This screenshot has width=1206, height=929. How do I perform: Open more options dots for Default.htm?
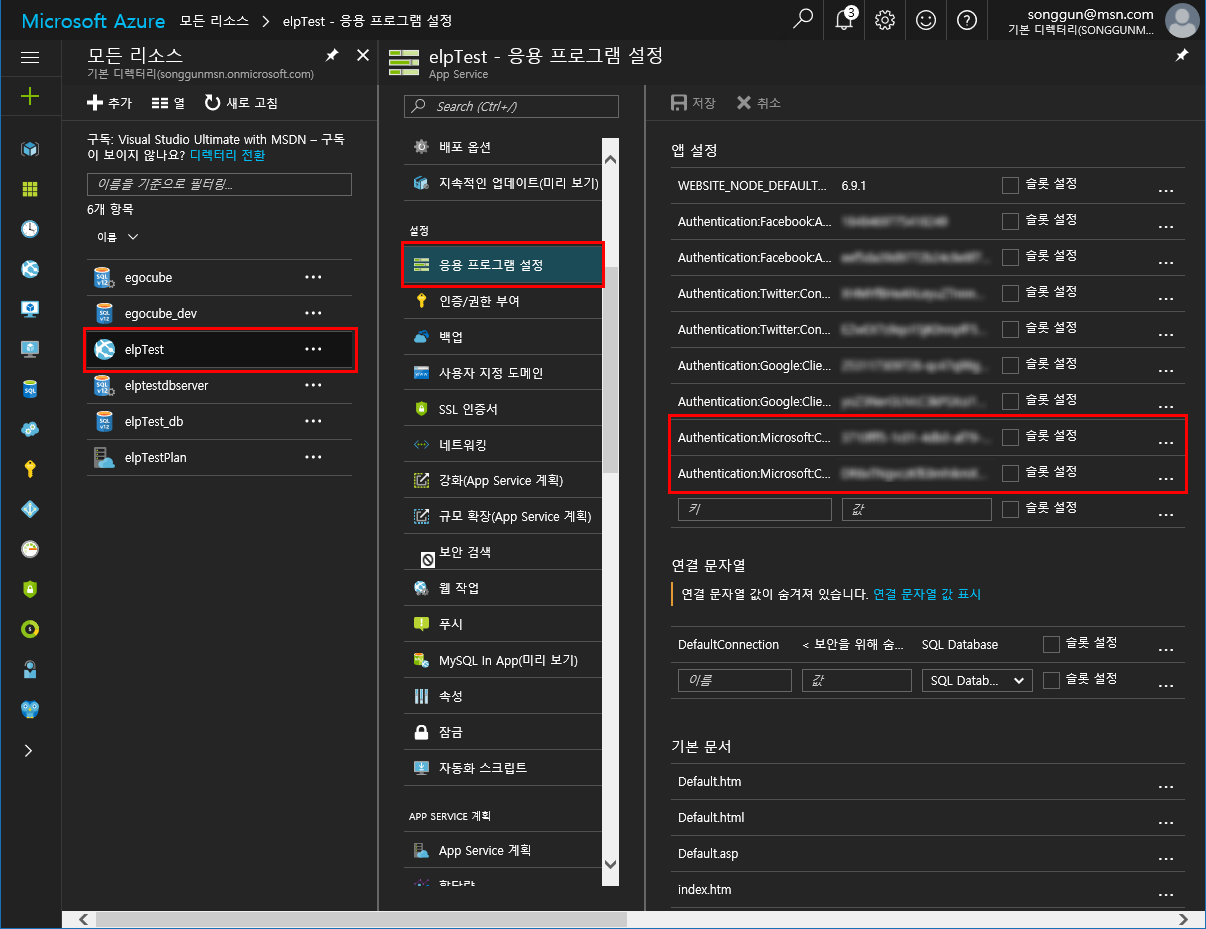[x=1165, y=785]
